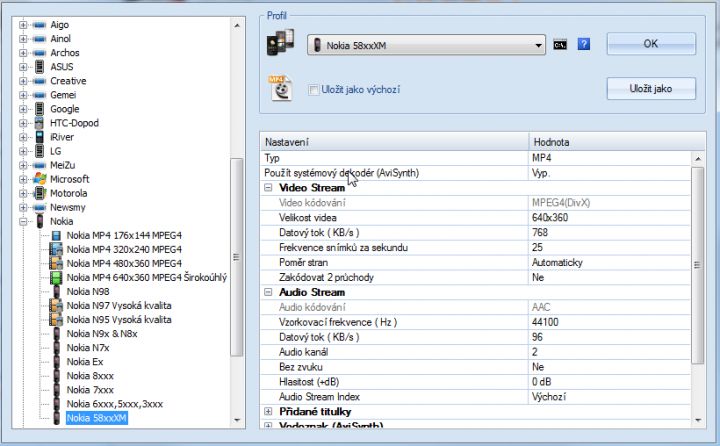The image size is (720, 446).
Task: Click the settings list scrollbar up arrow
Action: [x=698, y=159]
